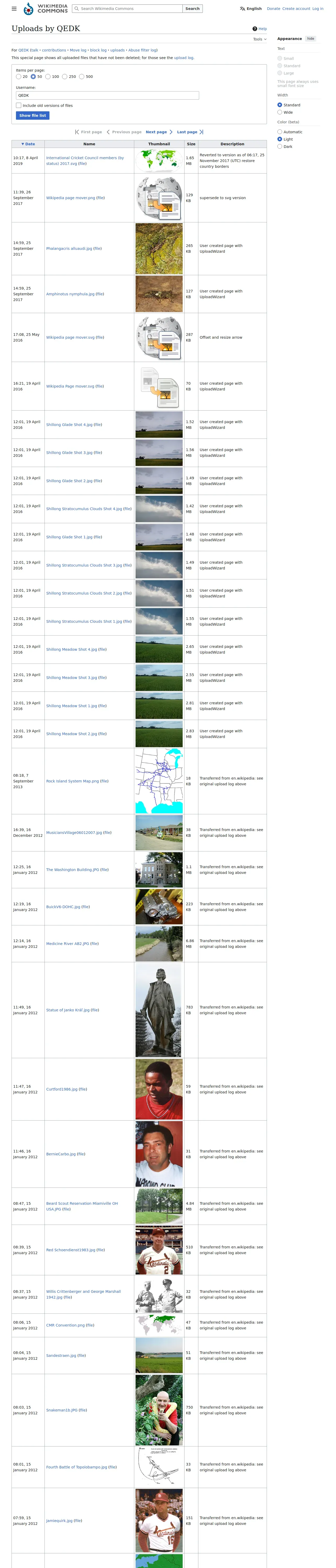Click the Search button
Screen dimensions: 336x1568
click(x=193, y=9)
